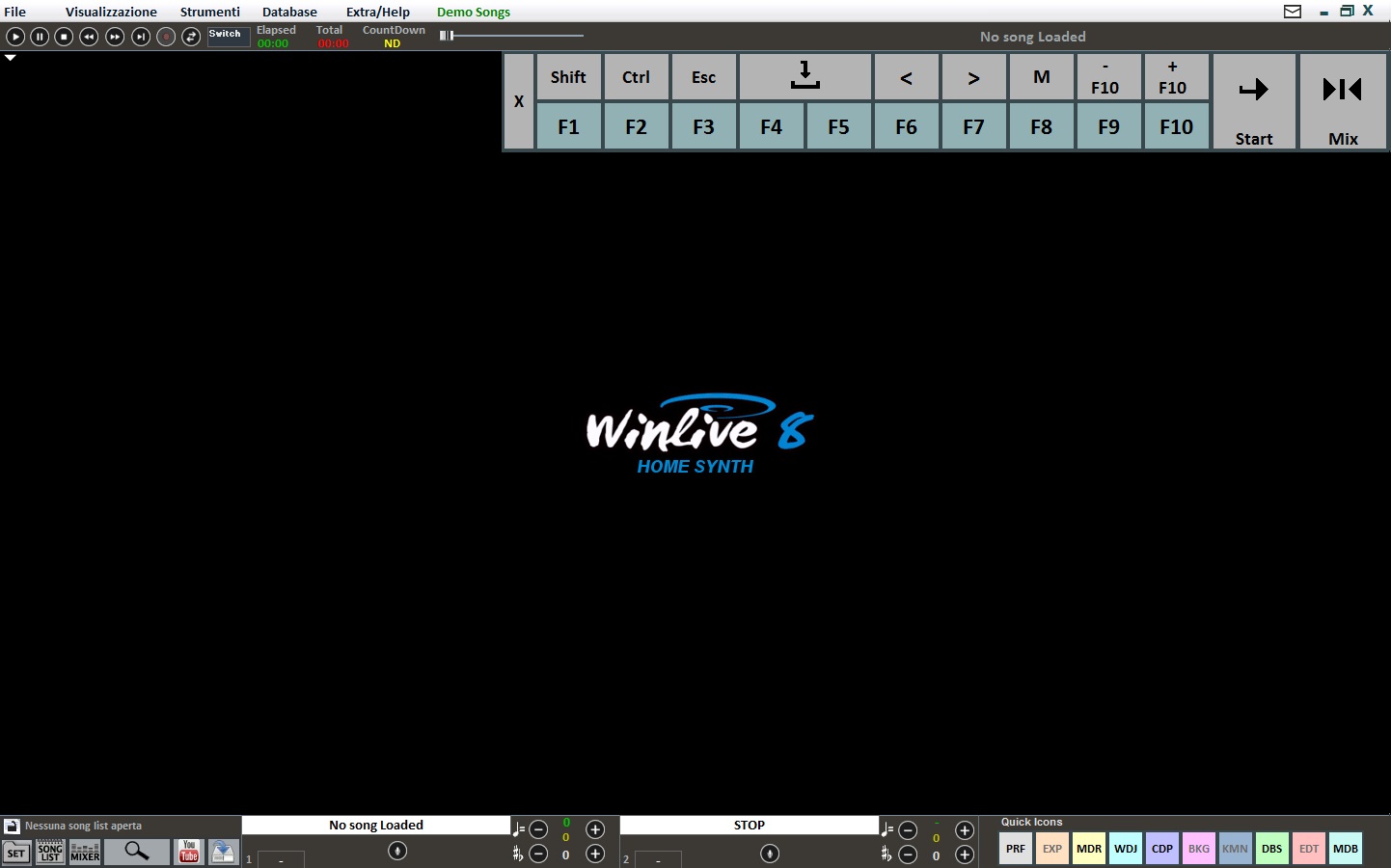Click the Ctrl key button
1391x868 pixels.
(x=636, y=77)
